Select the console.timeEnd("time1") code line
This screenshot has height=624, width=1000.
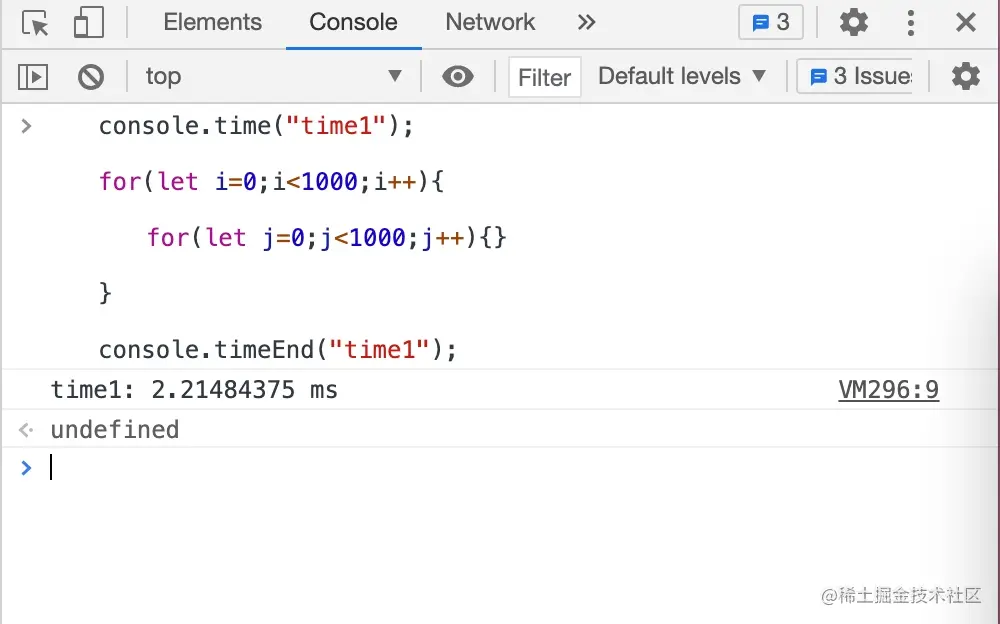pos(278,349)
